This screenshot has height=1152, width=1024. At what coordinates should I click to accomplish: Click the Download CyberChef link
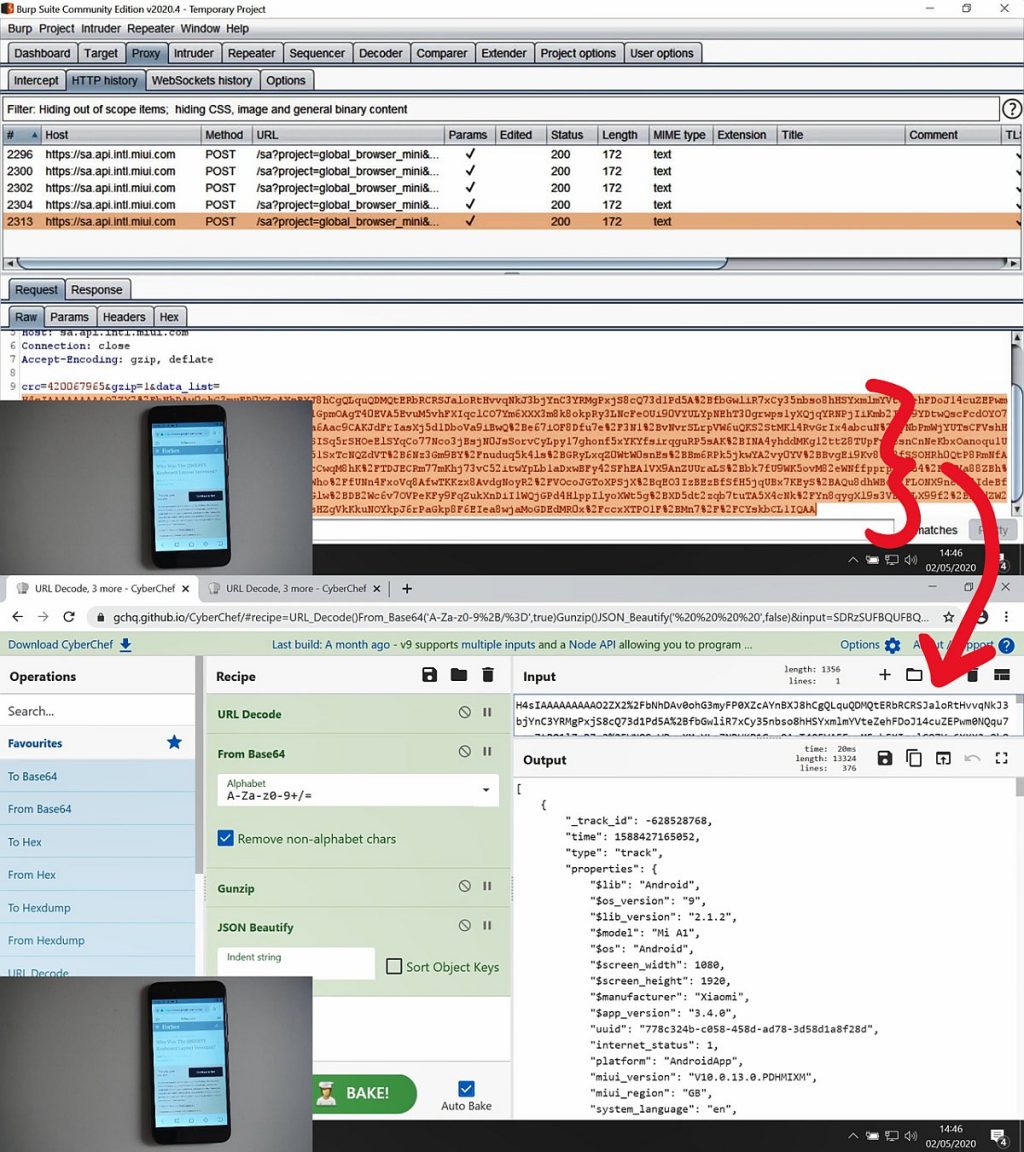70,644
